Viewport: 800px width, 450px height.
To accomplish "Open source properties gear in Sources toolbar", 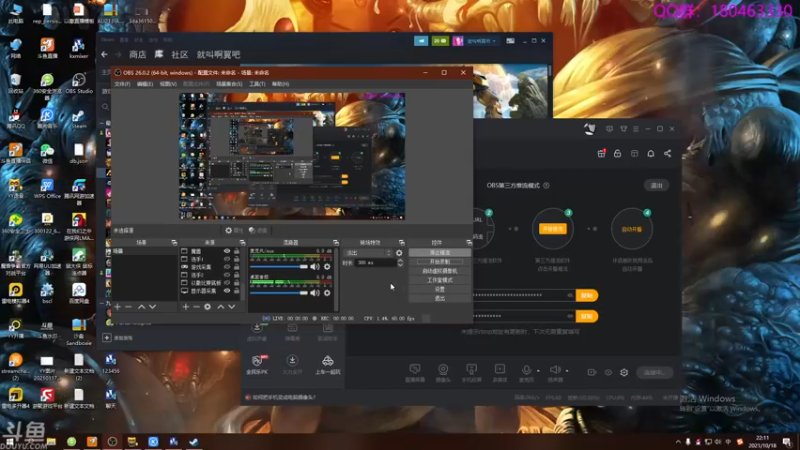I will click(x=208, y=307).
